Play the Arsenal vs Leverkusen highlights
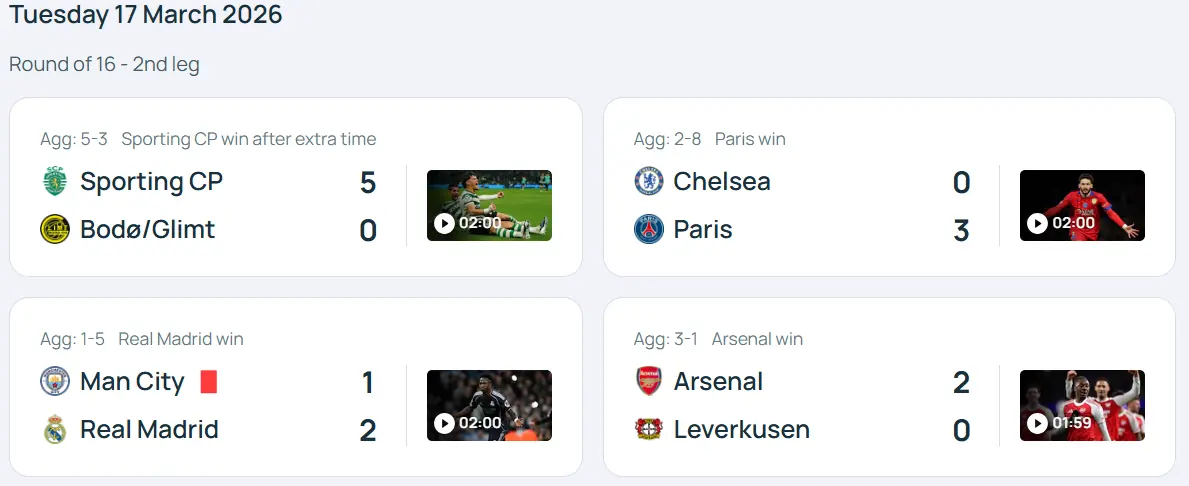Screen dimensions: 1189x486 click(x=1082, y=405)
